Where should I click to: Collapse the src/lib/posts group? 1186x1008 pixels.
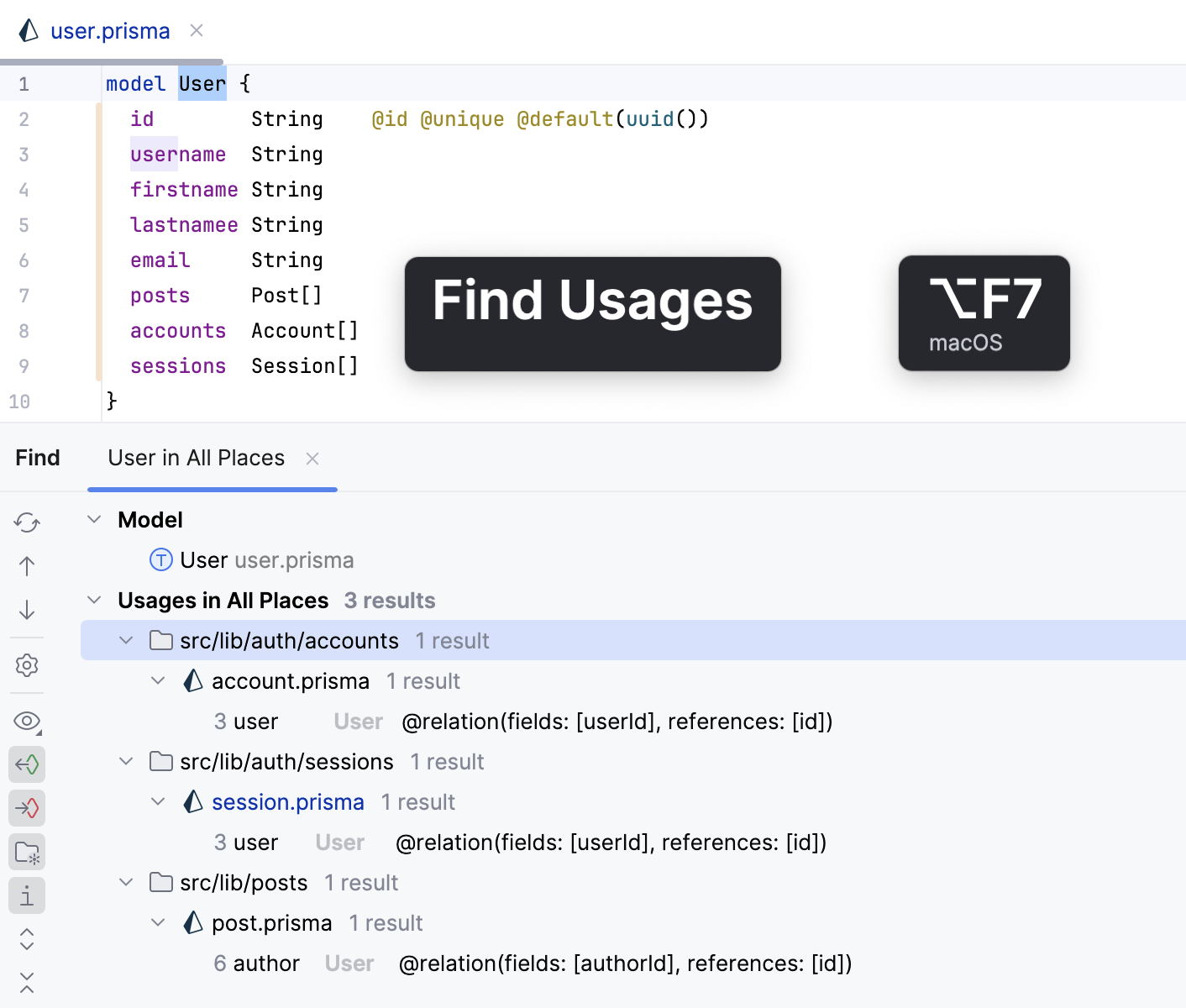pos(126,882)
